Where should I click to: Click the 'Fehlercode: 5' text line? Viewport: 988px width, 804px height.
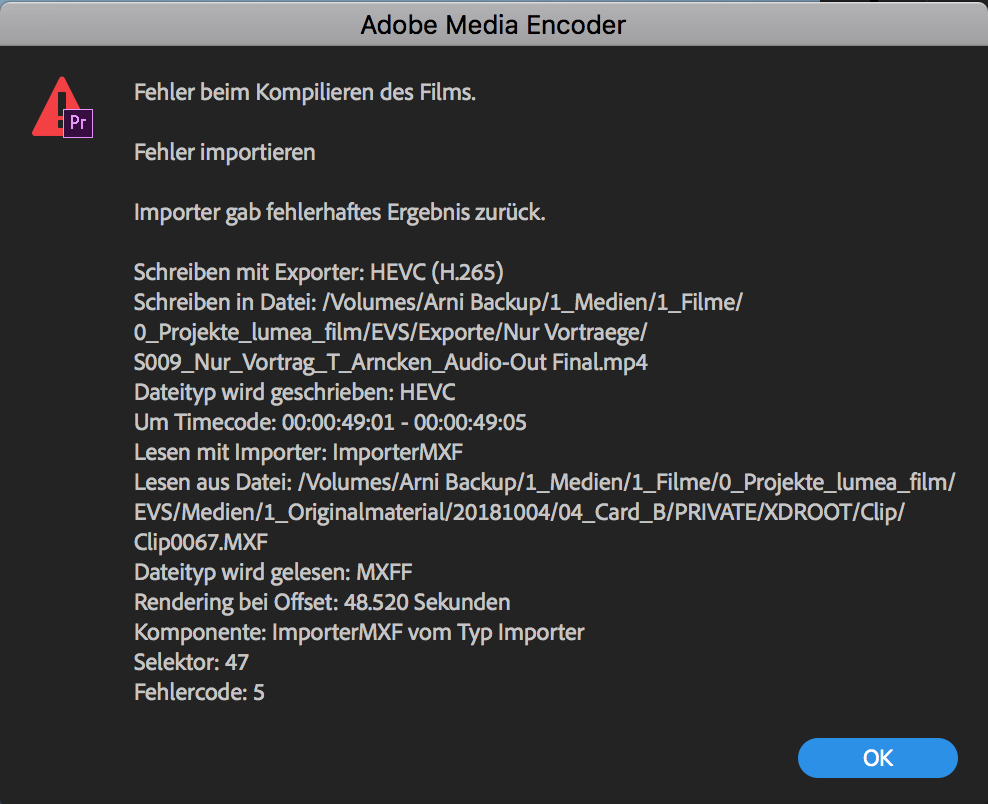coord(199,692)
